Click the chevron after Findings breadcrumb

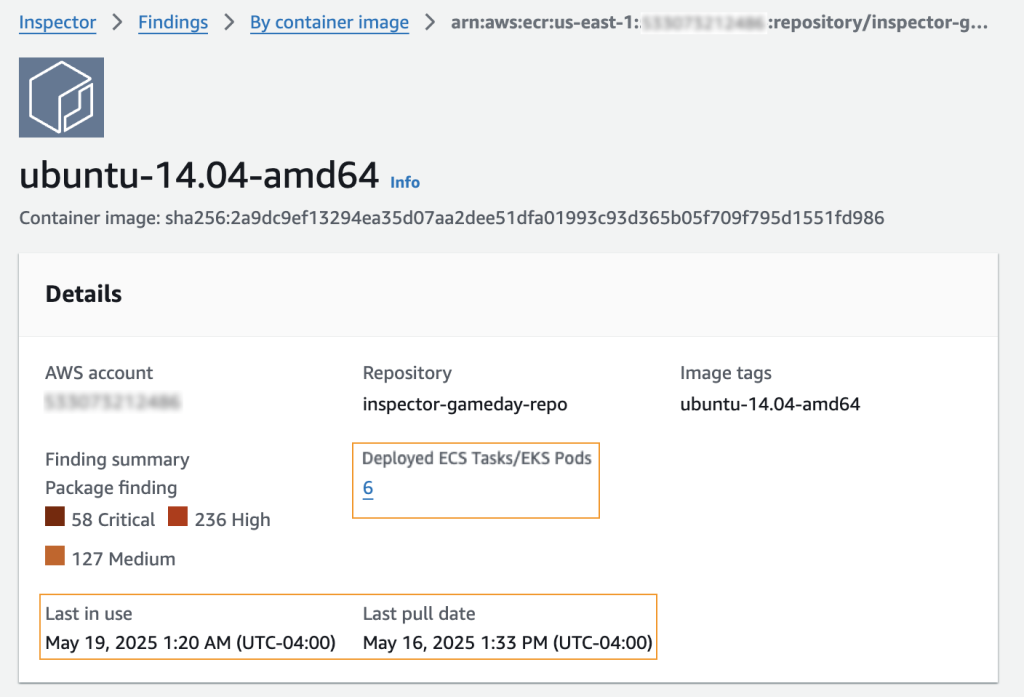coord(229,22)
